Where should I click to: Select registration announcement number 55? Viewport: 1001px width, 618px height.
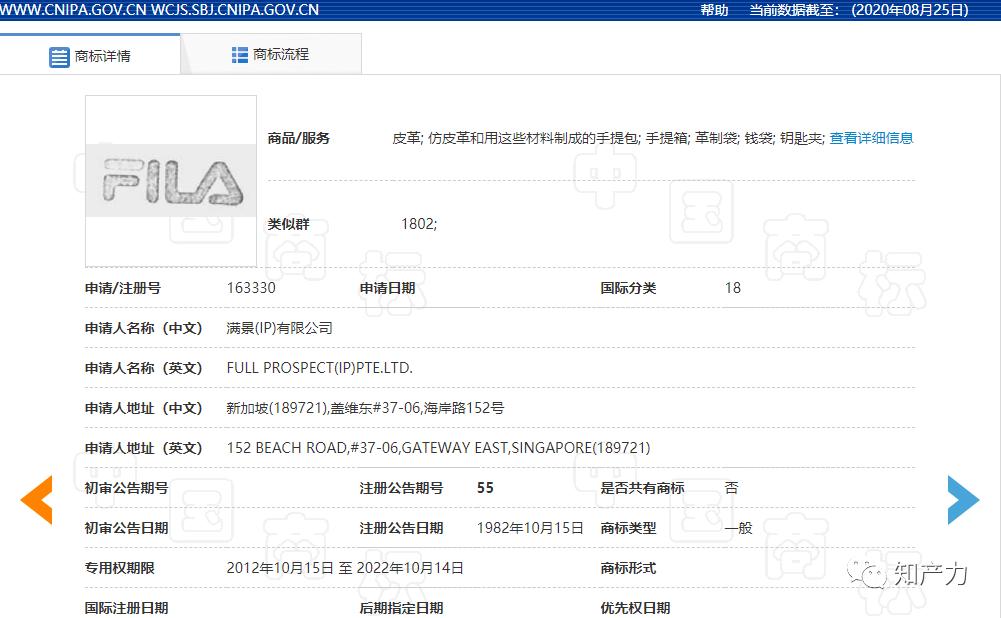(485, 488)
